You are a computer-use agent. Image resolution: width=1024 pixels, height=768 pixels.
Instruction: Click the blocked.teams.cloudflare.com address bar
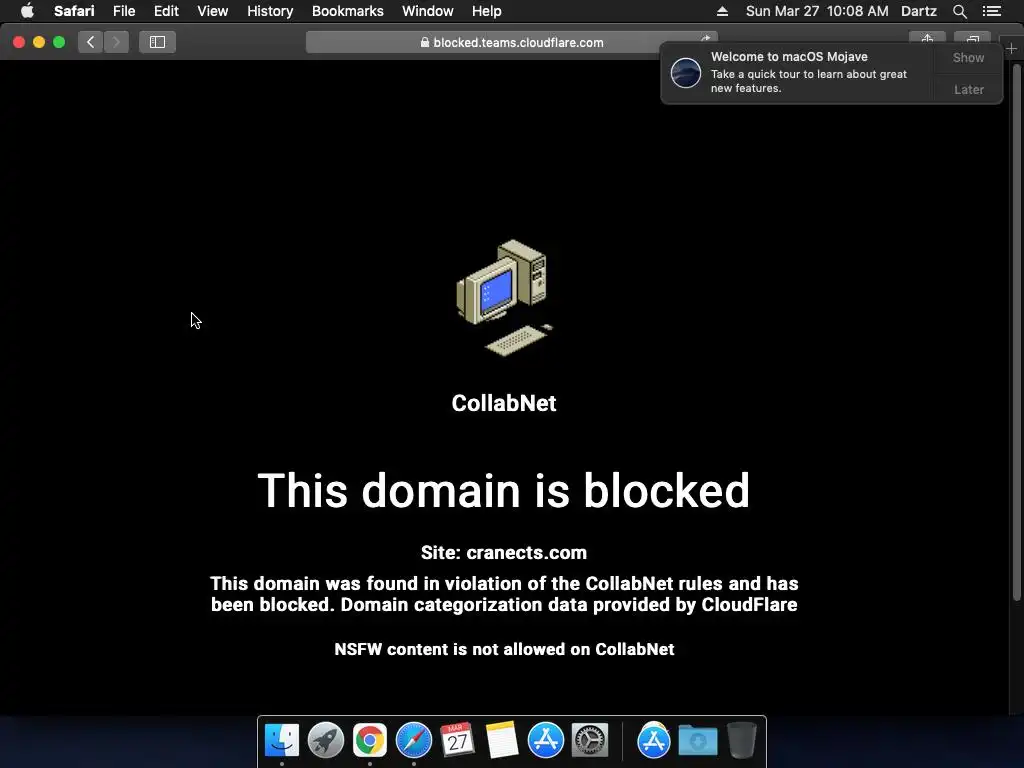click(511, 42)
